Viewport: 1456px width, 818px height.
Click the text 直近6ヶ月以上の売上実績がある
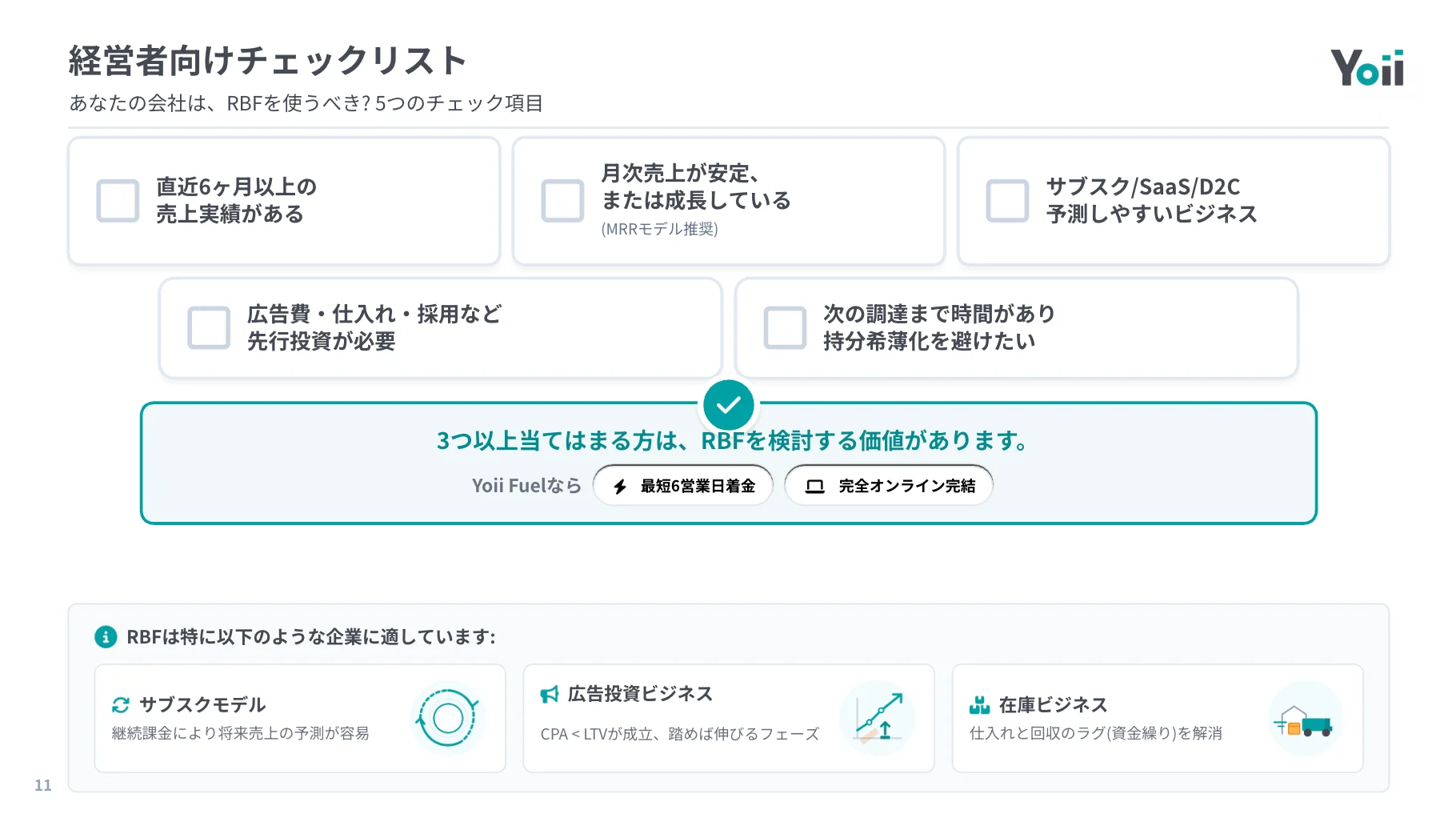pyautogui.click(x=237, y=200)
